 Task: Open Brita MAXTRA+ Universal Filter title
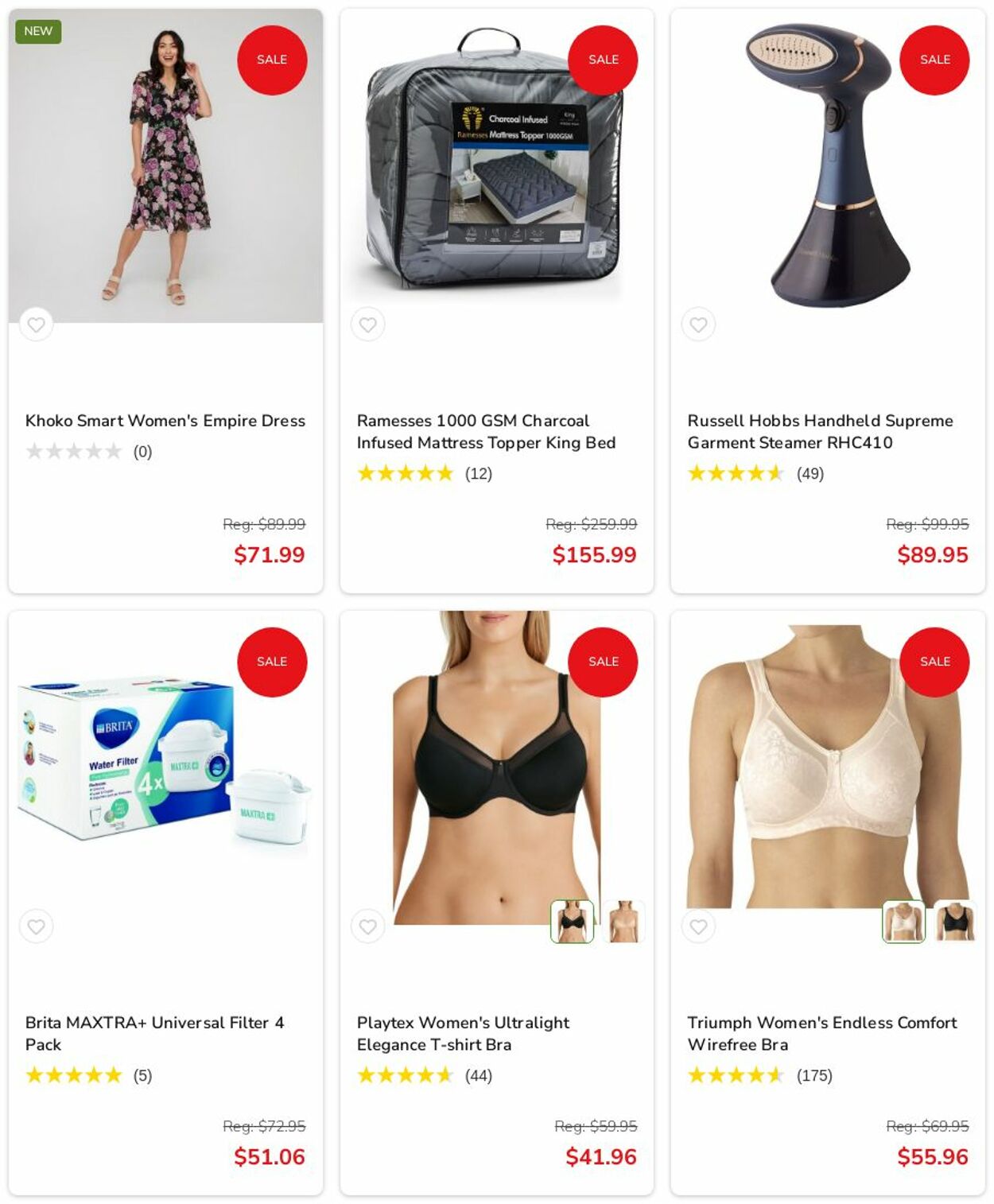(154, 1034)
